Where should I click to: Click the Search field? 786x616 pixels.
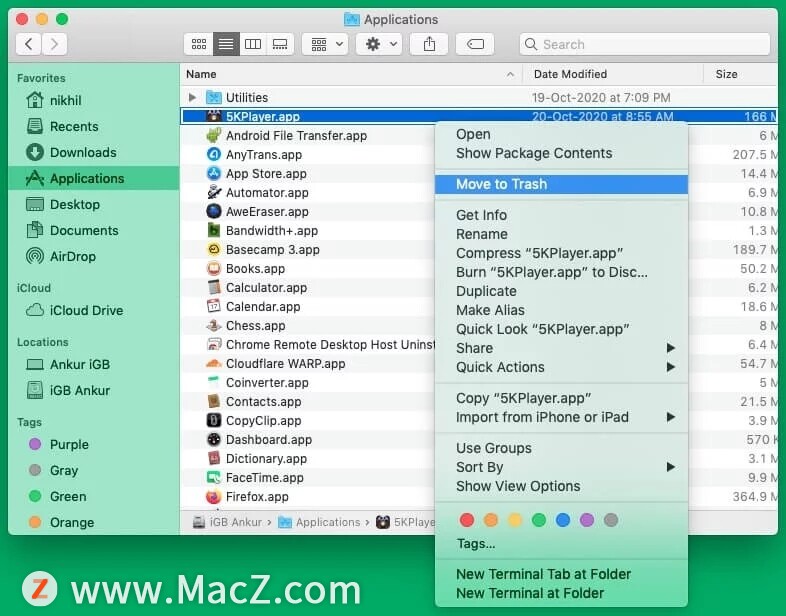645,44
